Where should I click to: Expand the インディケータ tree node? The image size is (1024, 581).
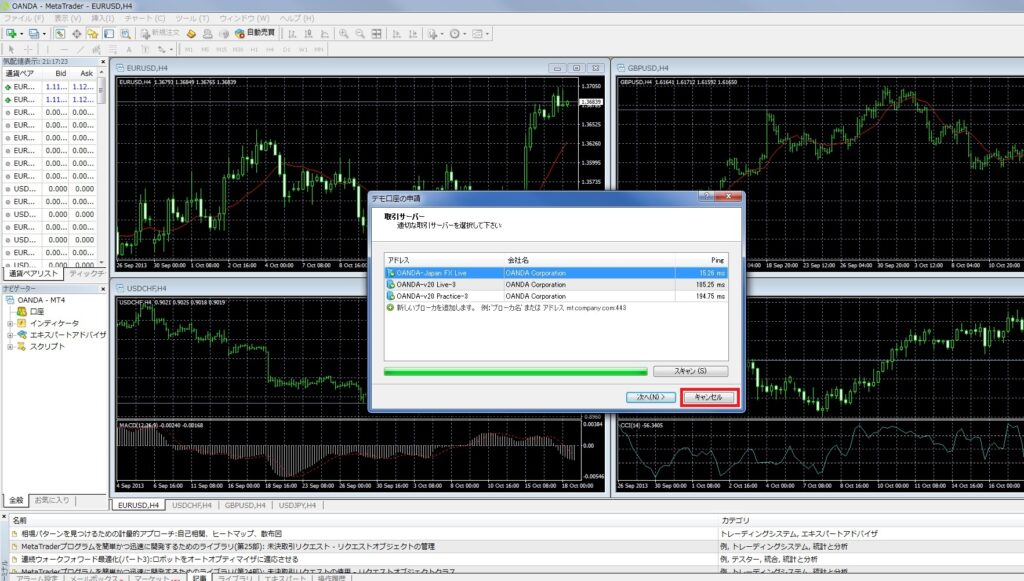pos(10,323)
